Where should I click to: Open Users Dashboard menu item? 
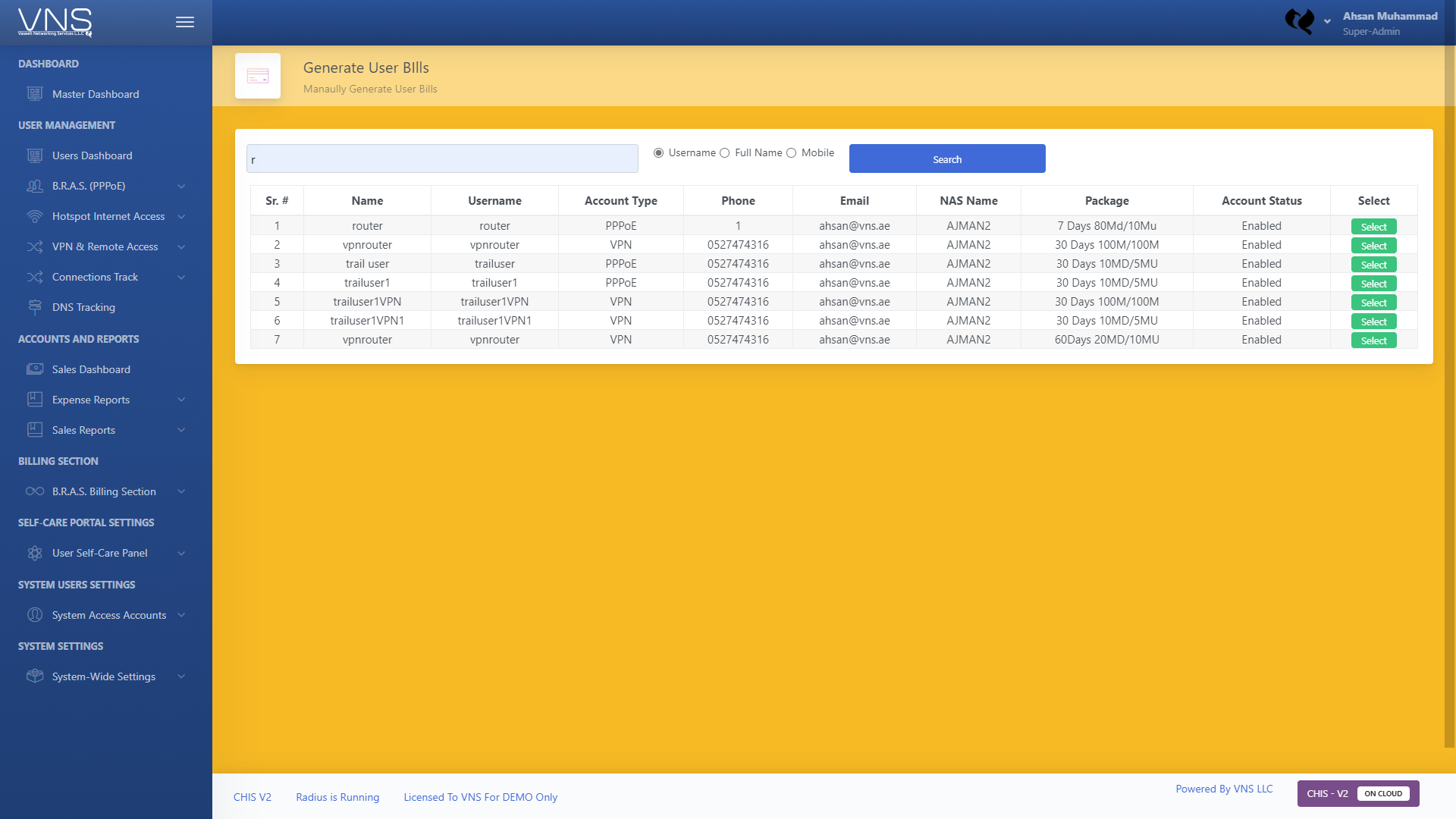coord(92,155)
